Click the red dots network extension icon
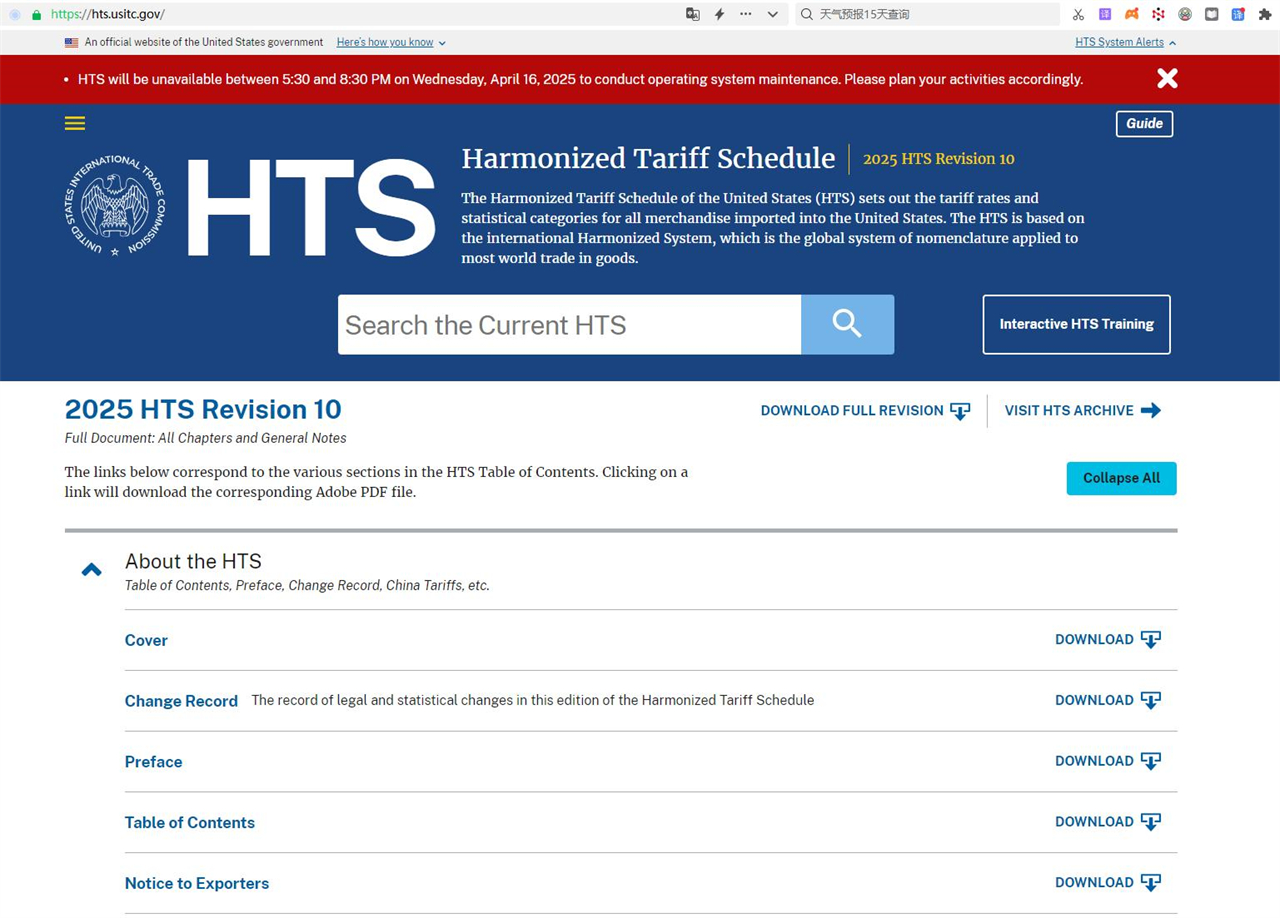Viewport: 1280px width, 918px height. coord(1158,14)
